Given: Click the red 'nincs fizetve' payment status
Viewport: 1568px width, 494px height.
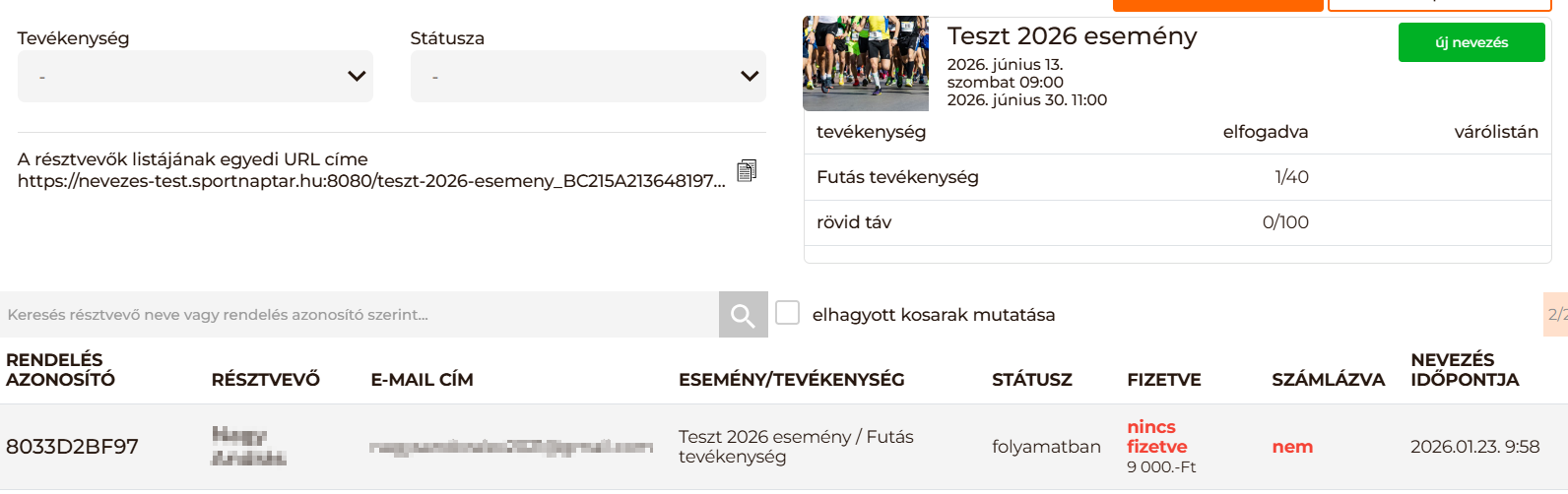Looking at the screenshot, I should pyautogui.click(x=1156, y=437).
